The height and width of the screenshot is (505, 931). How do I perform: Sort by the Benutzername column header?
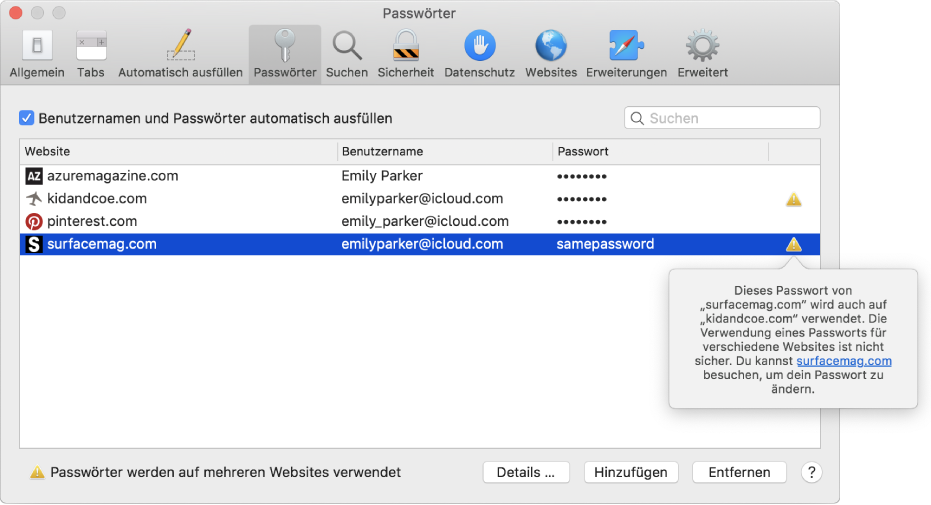[445, 151]
